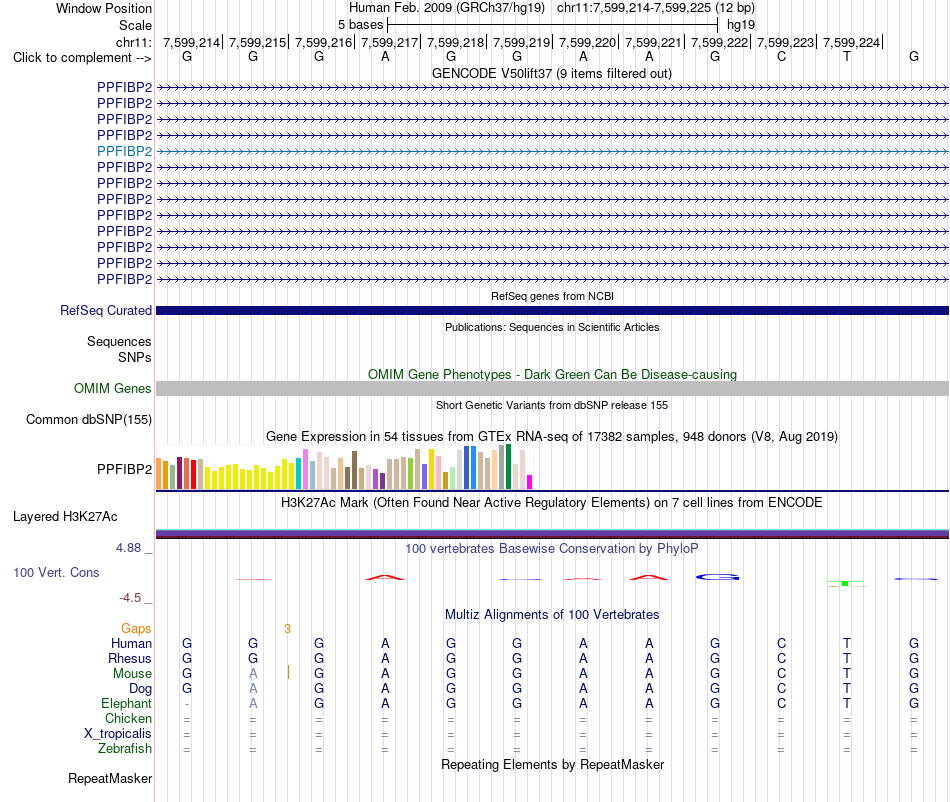
Task: Click the "Sequences" track label
Action: (119, 342)
